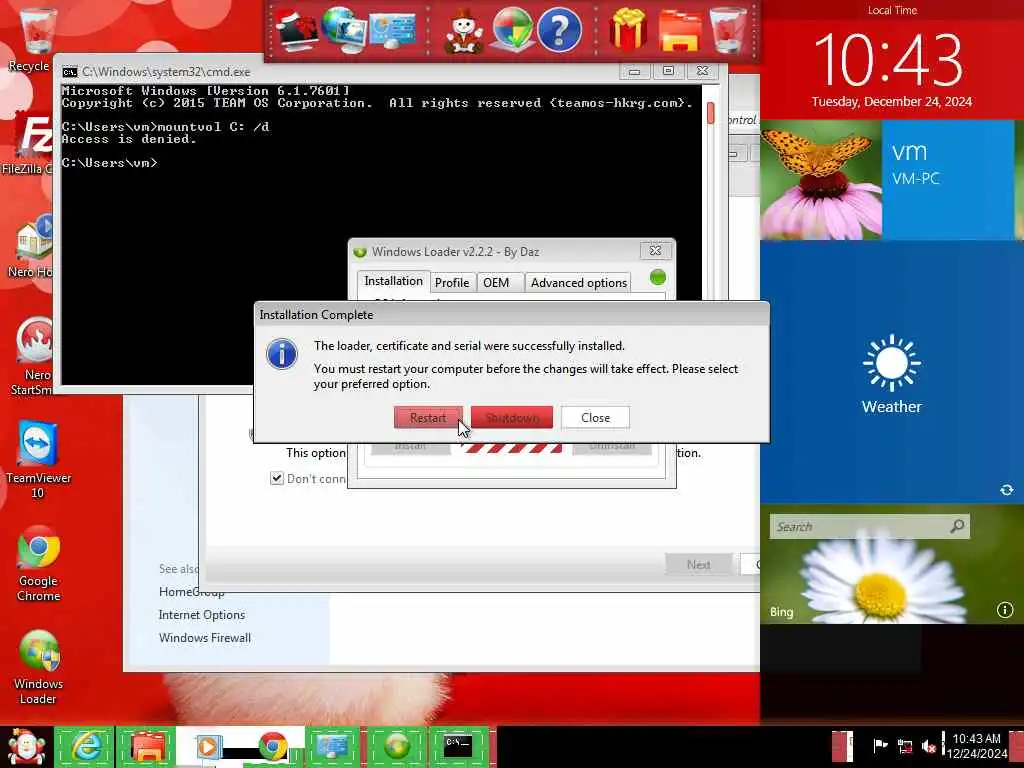Screen dimensions: 1024x768
Task: Select the Google Chrome desktop icon
Action: [38, 563]
